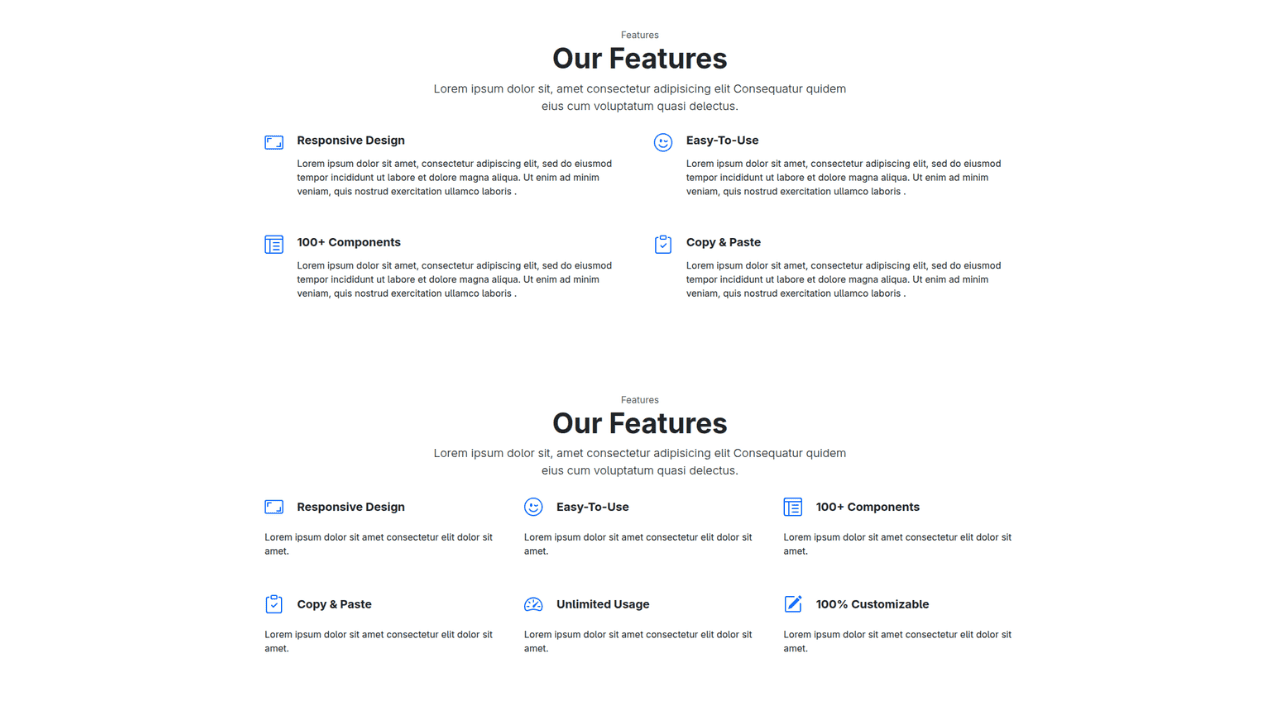The width and height of the screenshot is (1280, 720).
Task: Click the list icon next to lower 100+ Components
Action: (x=793, y=507)
